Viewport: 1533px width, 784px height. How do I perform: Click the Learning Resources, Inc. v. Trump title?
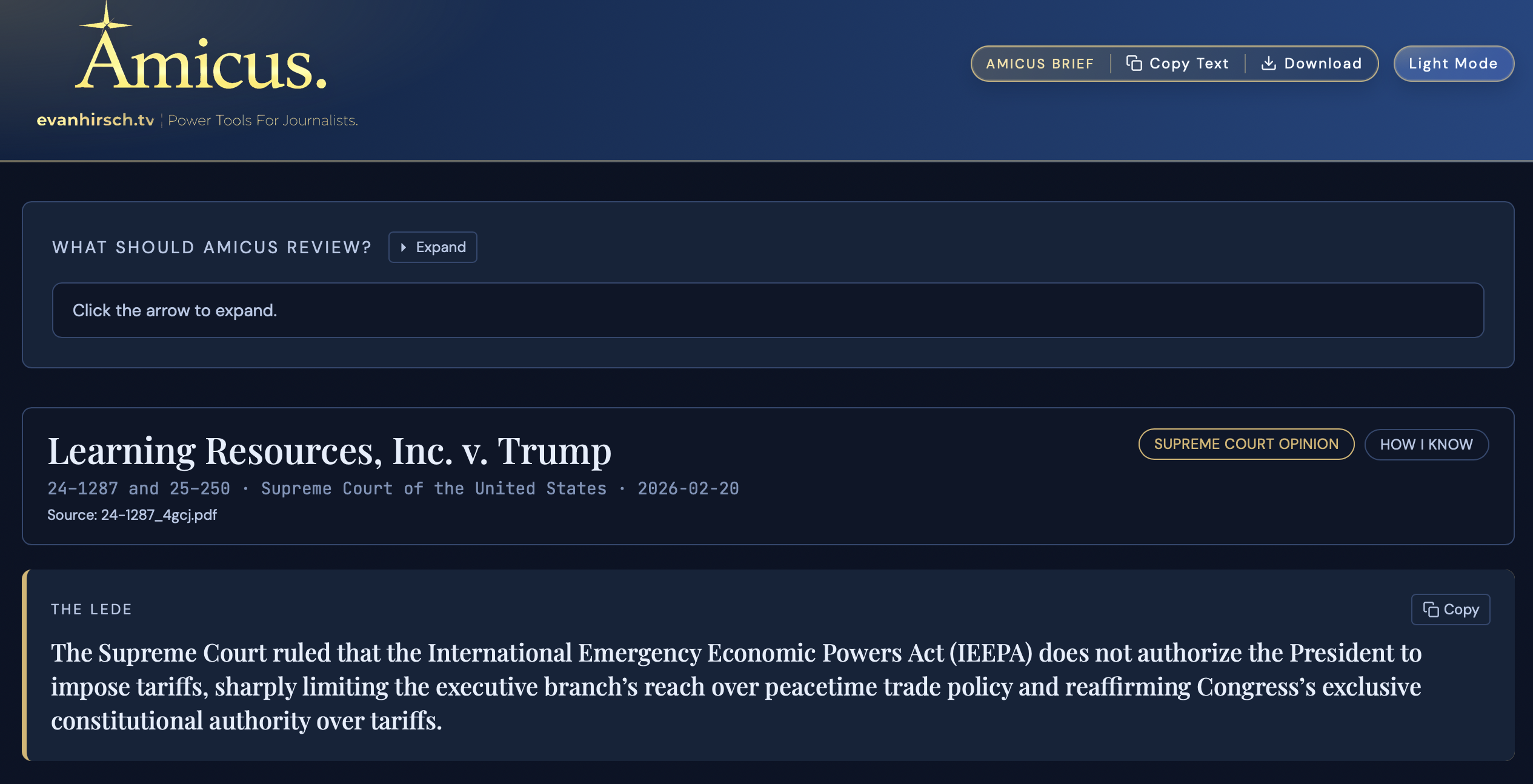click(x=330, y=450)
